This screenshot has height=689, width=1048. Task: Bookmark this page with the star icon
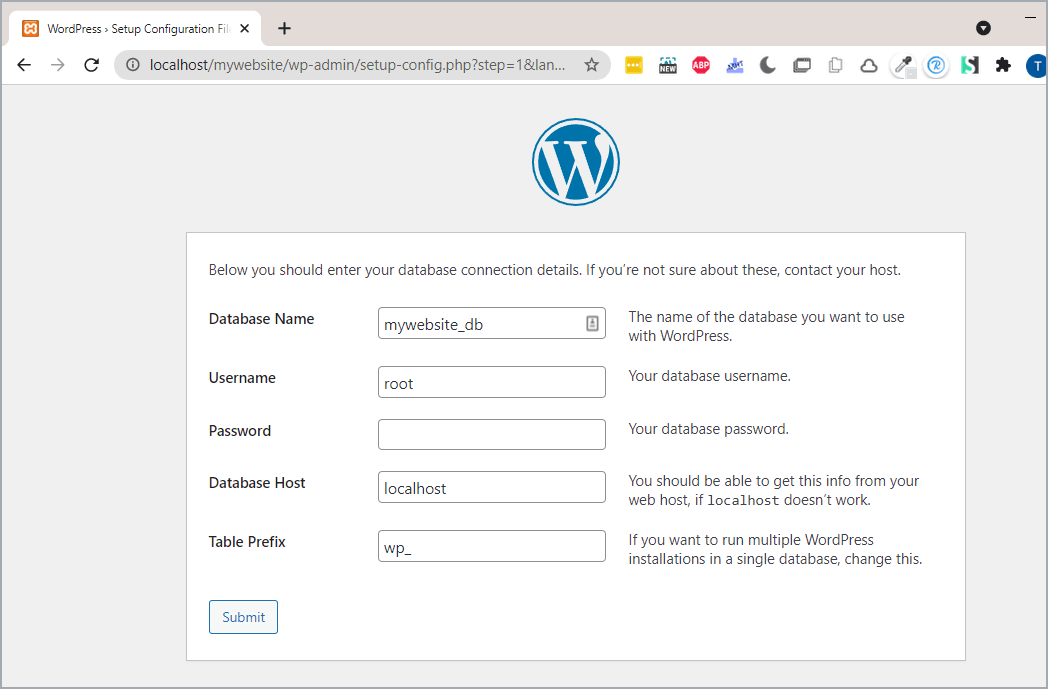click(x=591, y=65)
